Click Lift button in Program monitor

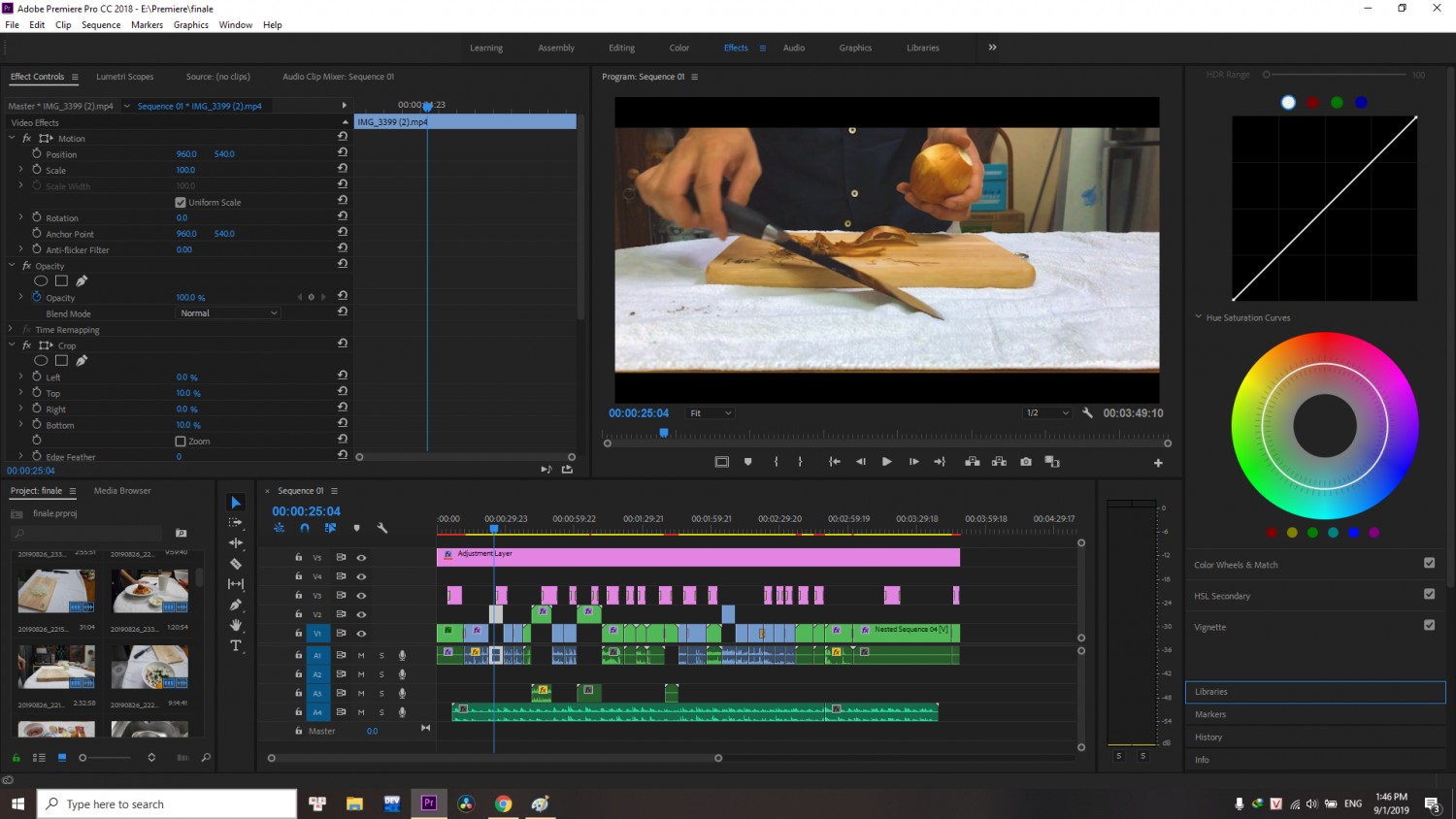pos(972,462)
